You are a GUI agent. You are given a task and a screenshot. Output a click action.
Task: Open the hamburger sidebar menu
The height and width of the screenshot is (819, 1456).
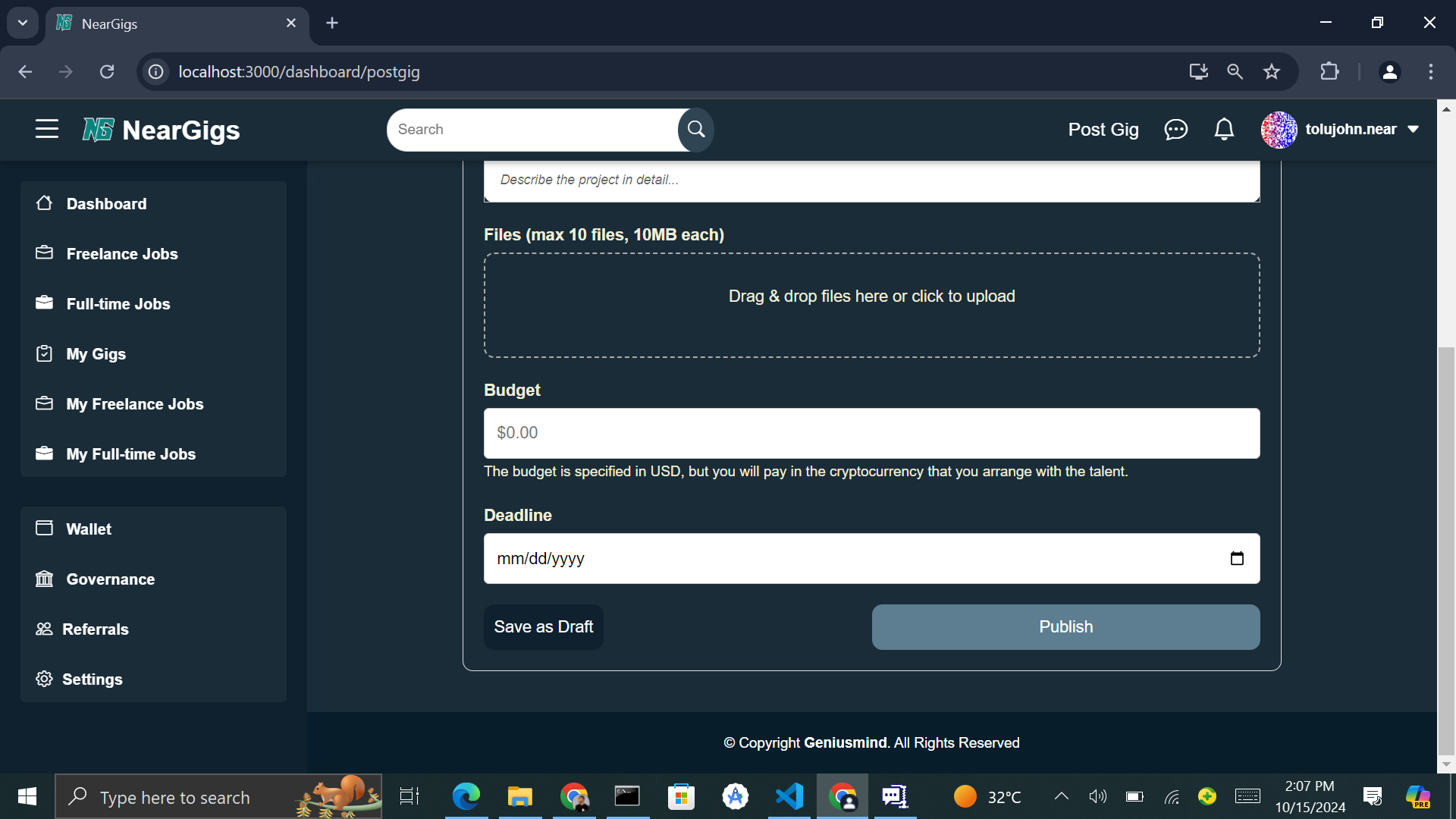coord(47,129)
